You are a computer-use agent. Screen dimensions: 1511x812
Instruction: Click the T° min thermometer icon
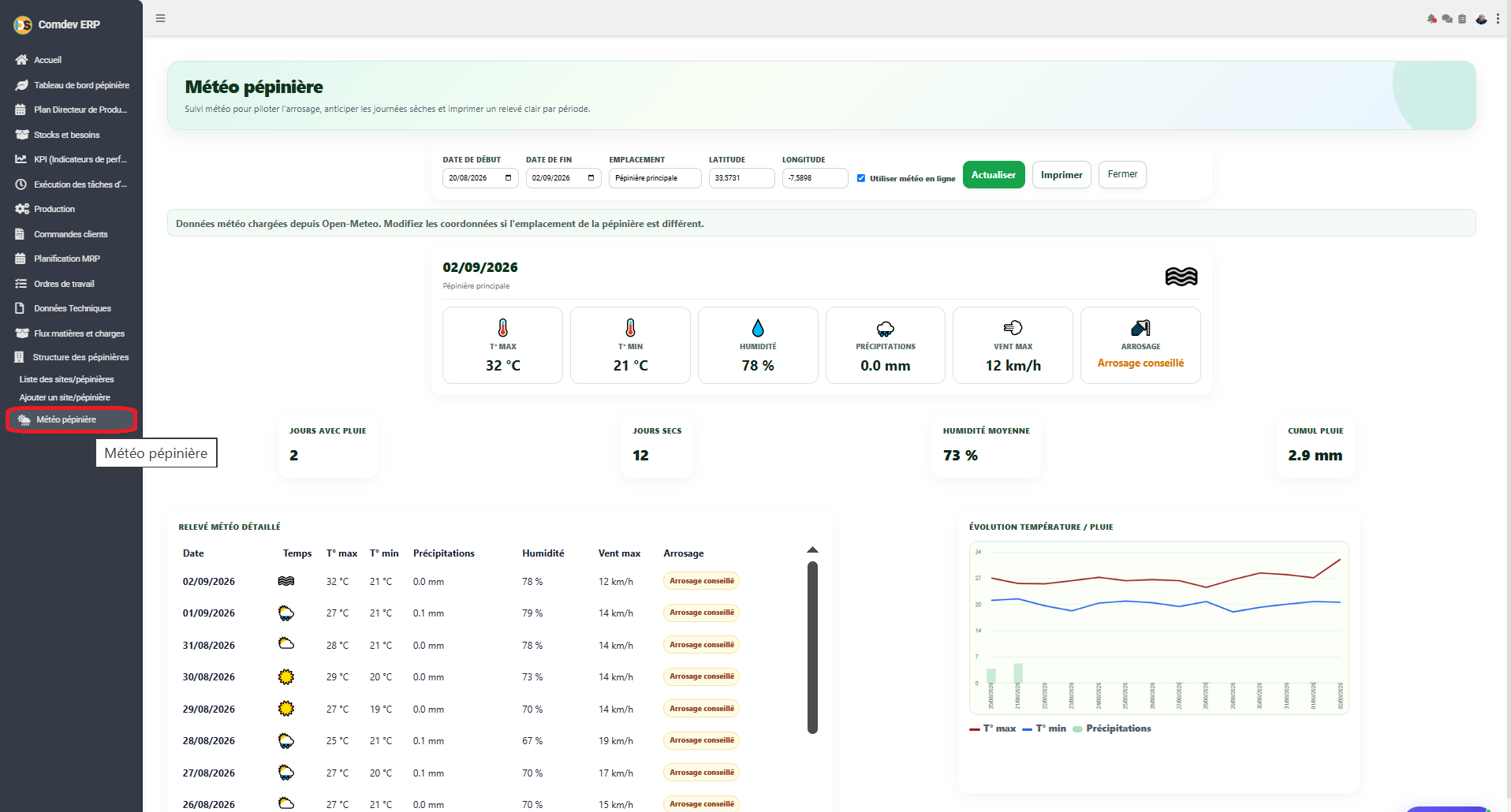pyautogui.click(x=630, y=328)
